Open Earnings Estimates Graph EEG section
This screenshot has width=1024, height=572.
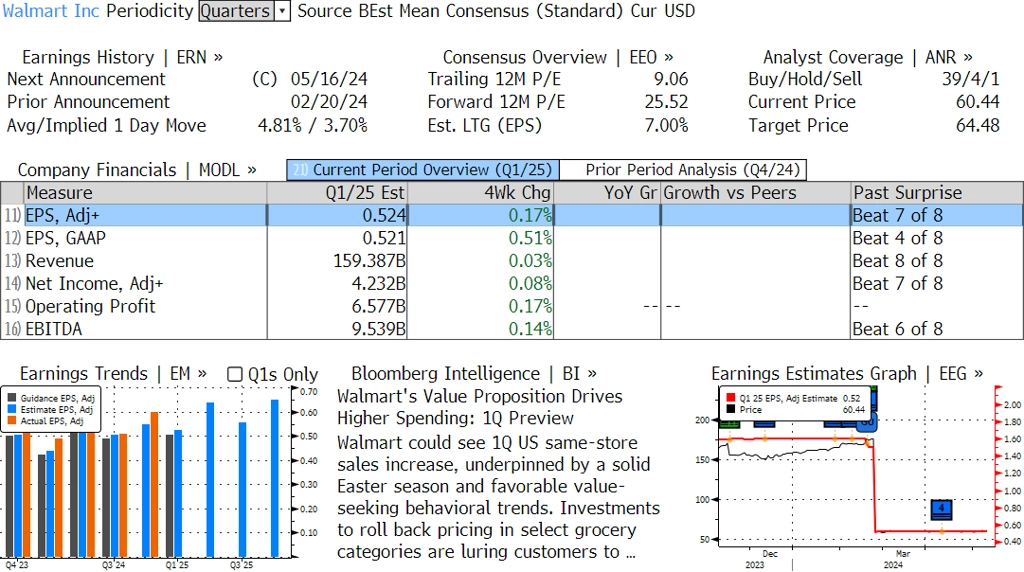coord(846,374)
